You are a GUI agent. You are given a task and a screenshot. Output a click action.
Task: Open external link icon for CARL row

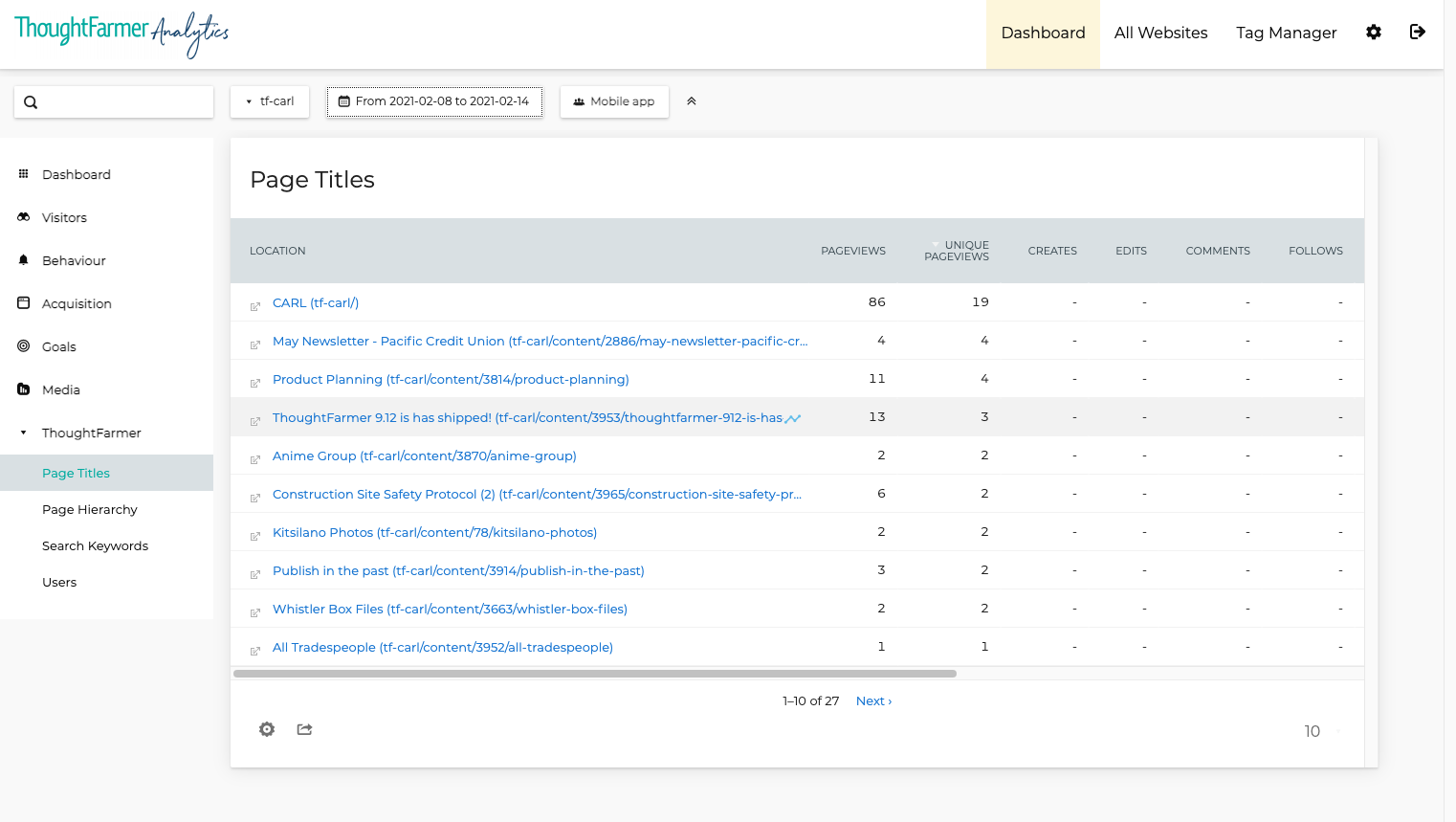click(255, 306)
